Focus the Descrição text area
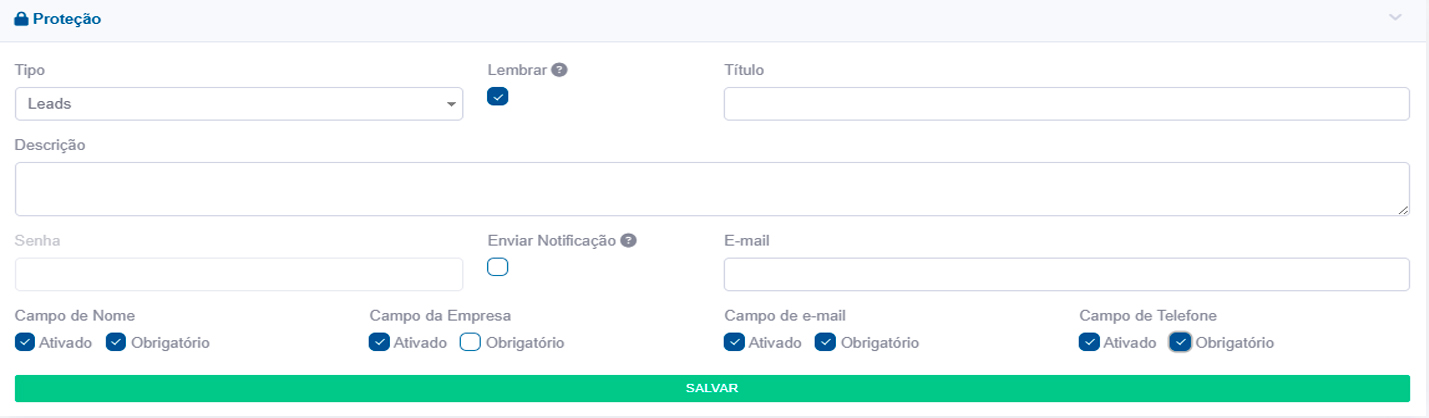 712,189
